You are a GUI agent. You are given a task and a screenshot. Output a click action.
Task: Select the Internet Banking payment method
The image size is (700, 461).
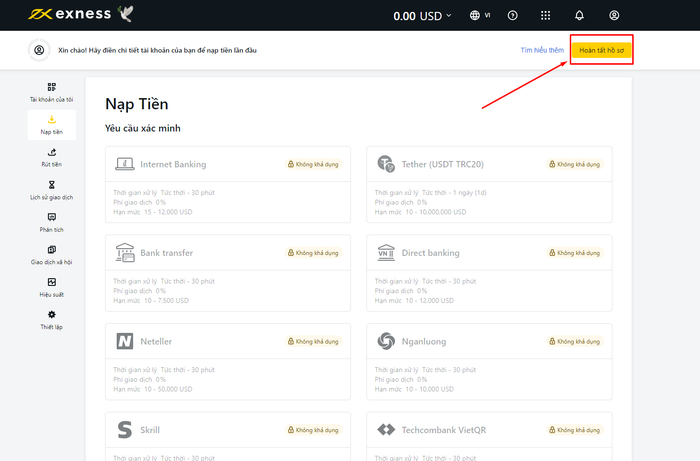(x=228, y=184)
